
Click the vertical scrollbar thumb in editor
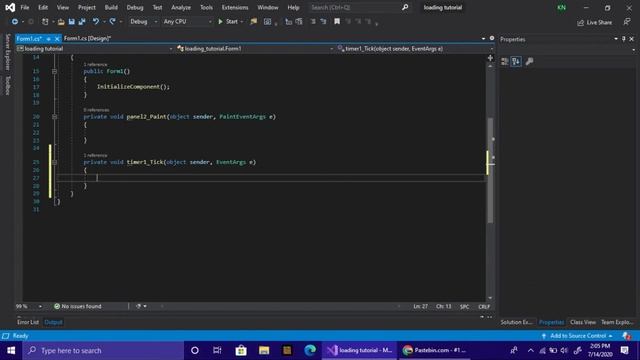490,170
